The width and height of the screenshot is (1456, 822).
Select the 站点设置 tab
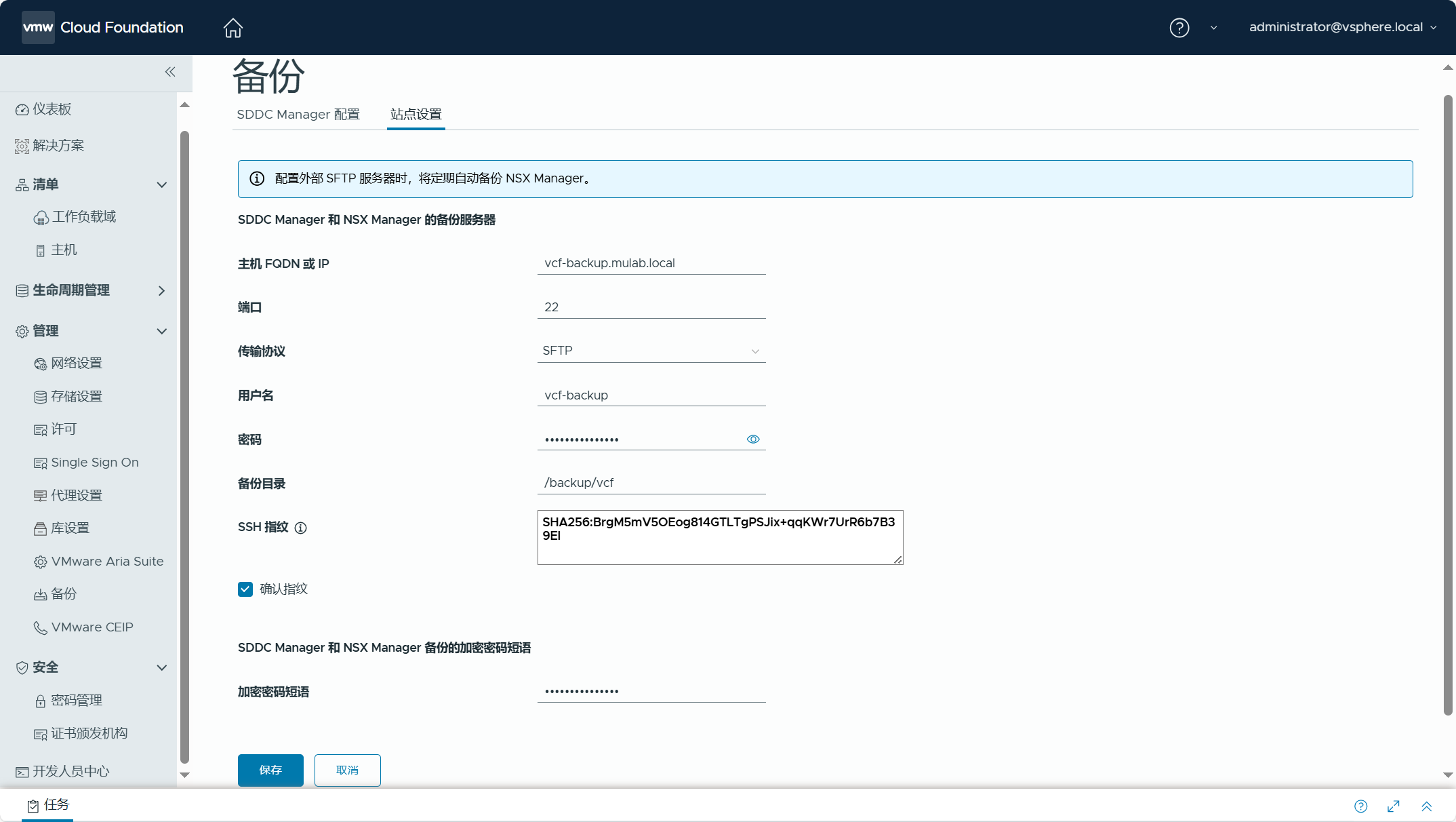point(416,114)
